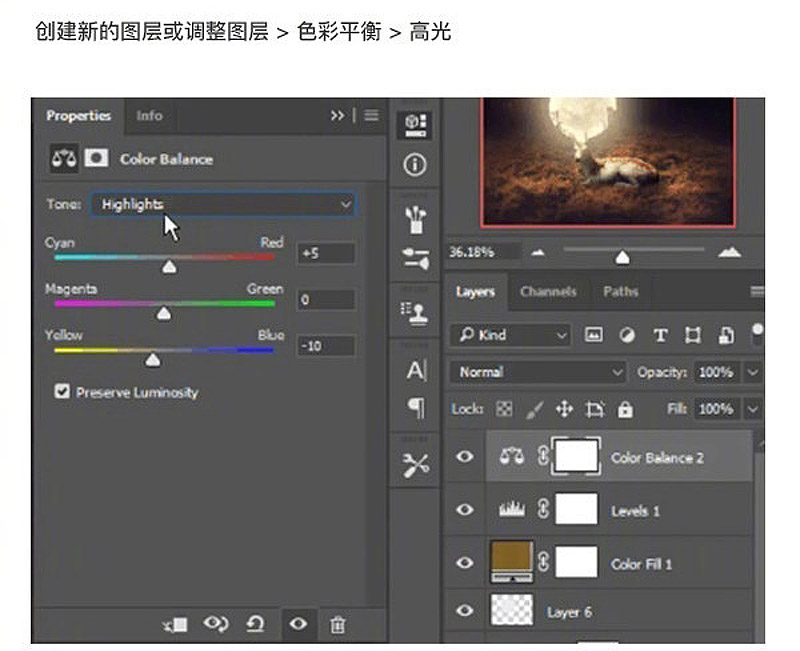
Task: Filter layers by type layers
Action: (x=660, y=335)
